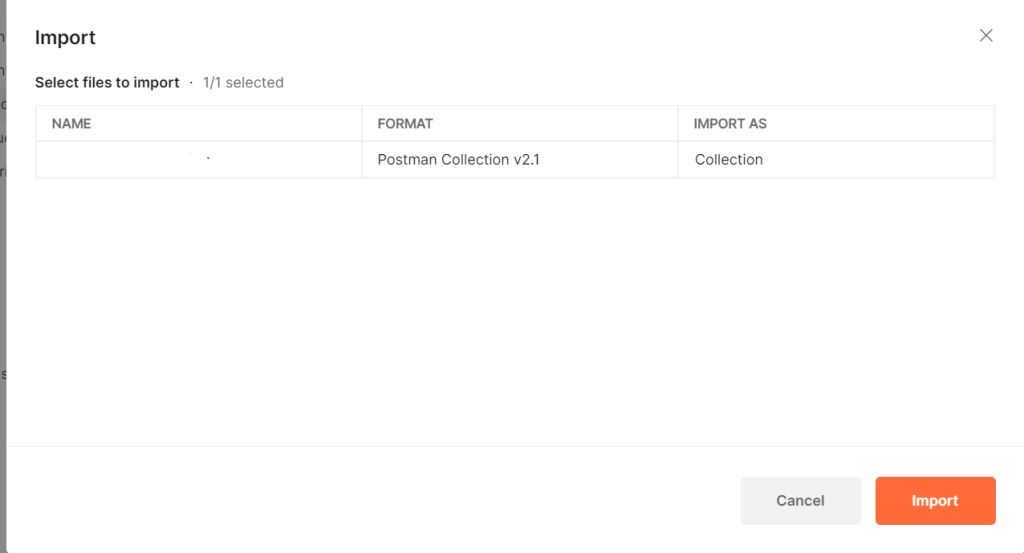1024x553 pixels.
Task: Click the "Select files to import" label
Action: pos(107,83)
